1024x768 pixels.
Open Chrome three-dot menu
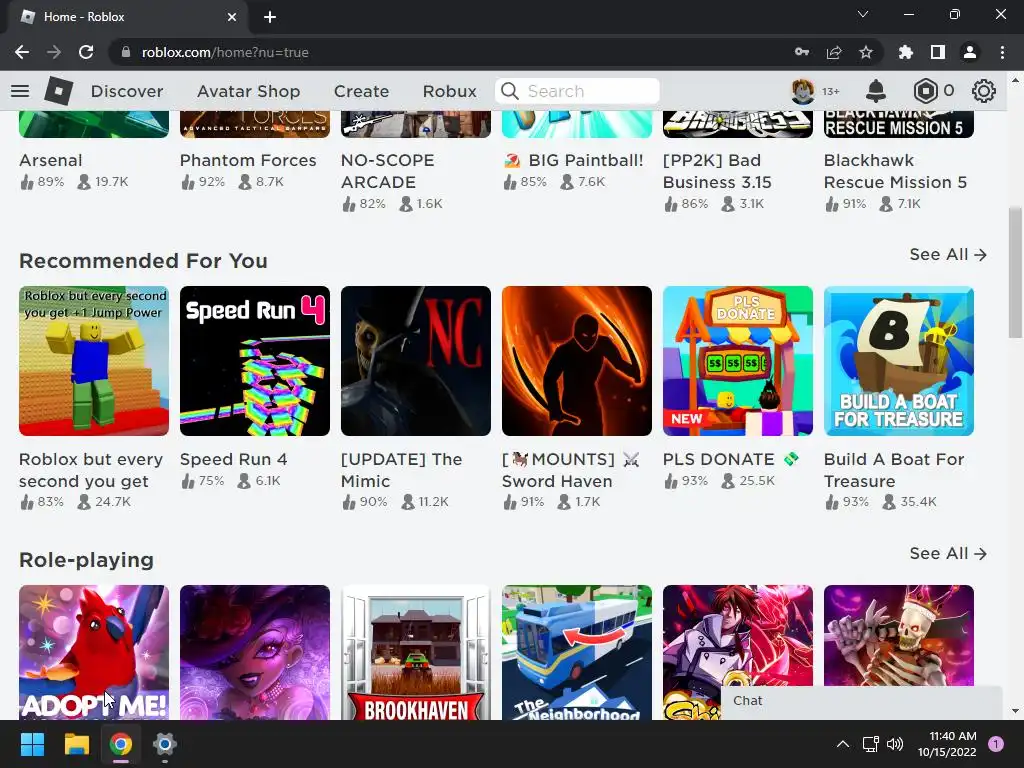[x=1002, y=52]
